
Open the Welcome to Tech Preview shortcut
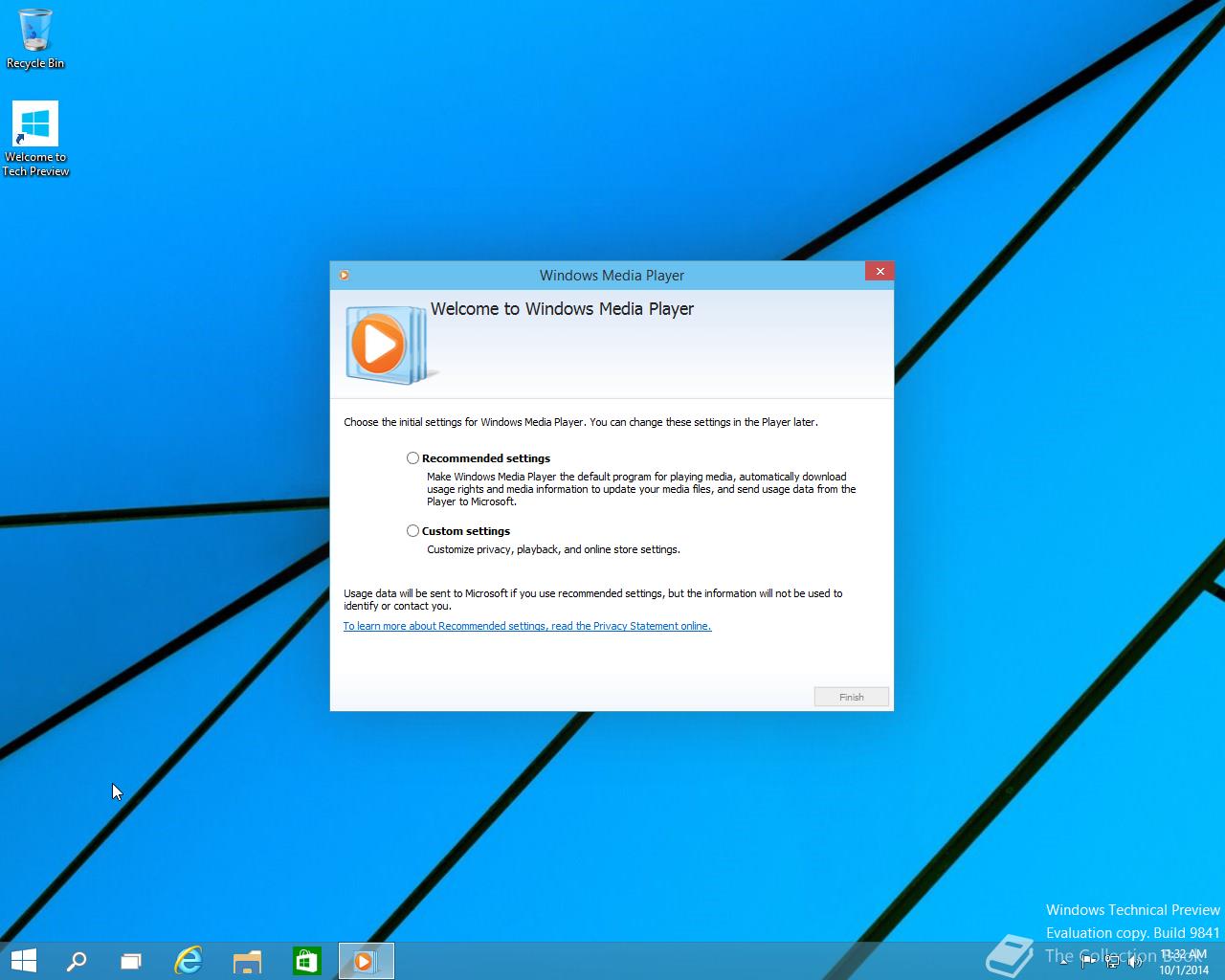pos(35,139)
